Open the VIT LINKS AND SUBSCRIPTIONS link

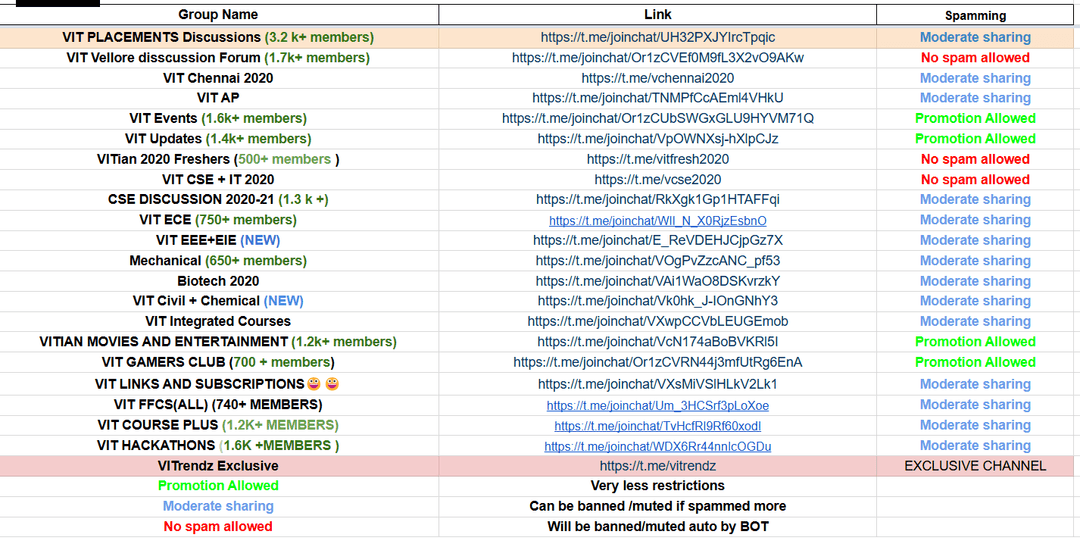(658, 384)
